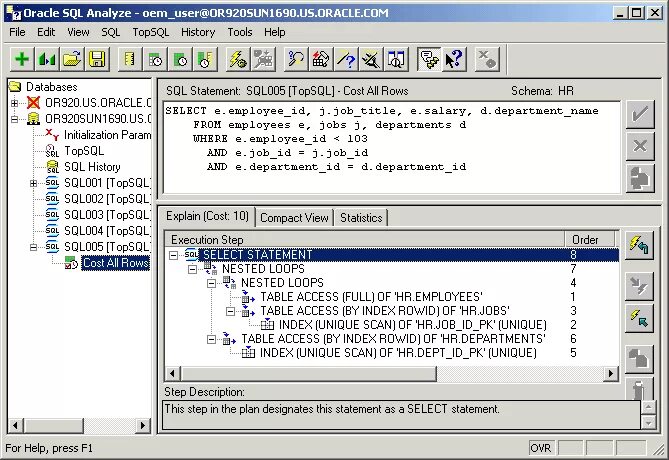The width and height of the screenshot is (669, 460).
Task: Click the grayed-out wizard wand toolbar icon
Action: click(263, 59)
